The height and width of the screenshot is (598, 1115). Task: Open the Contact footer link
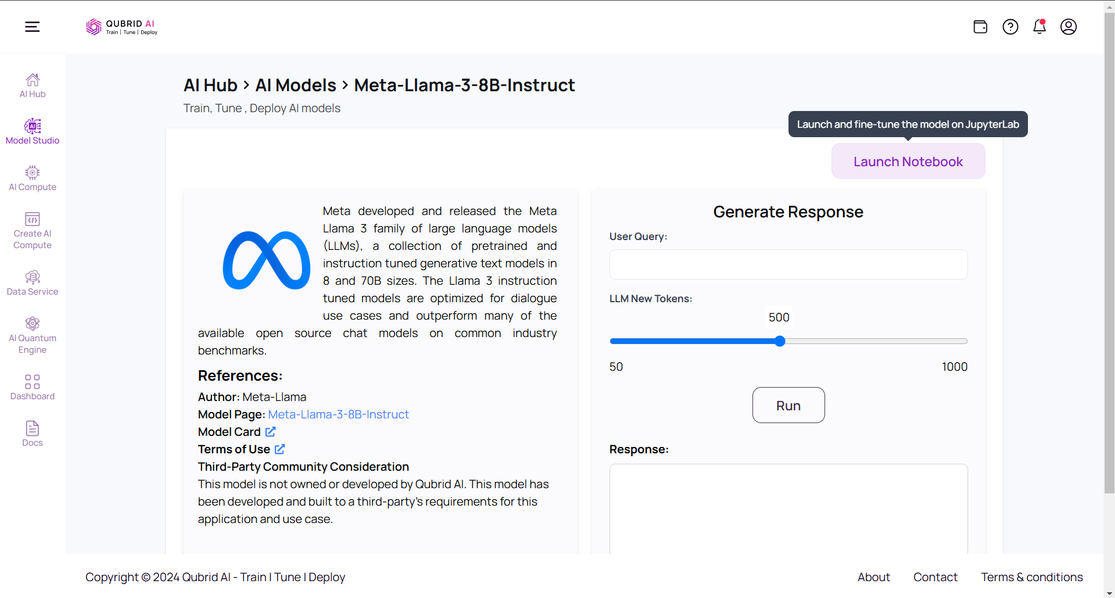[935, 577]
